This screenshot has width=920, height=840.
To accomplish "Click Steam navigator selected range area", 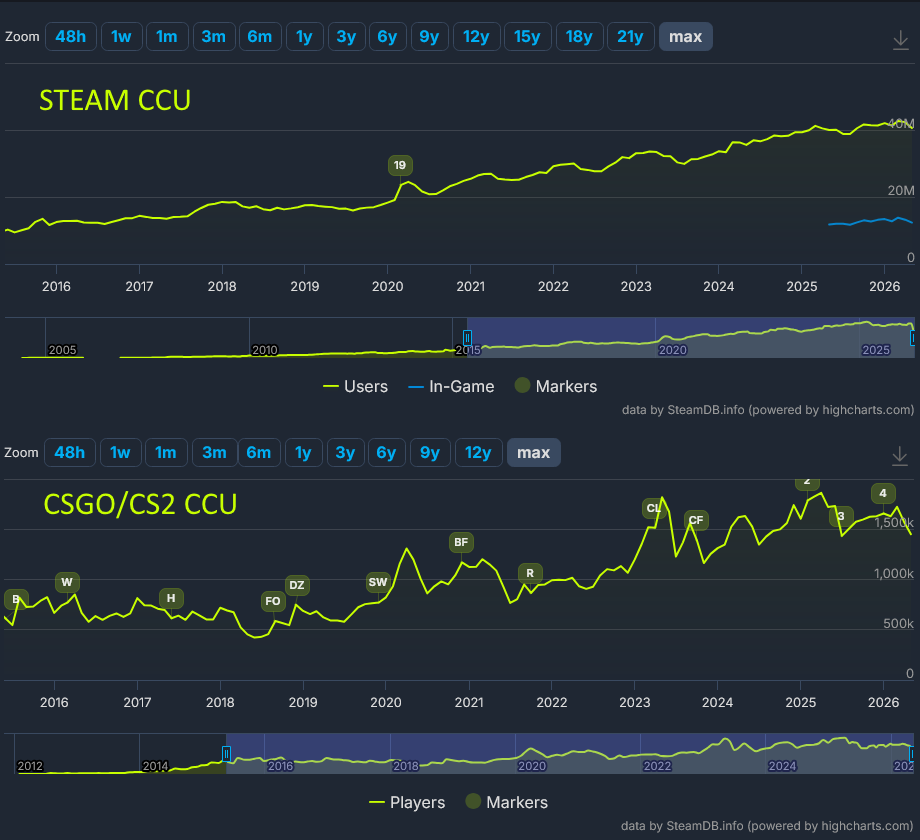I will (x=690, y=338).
